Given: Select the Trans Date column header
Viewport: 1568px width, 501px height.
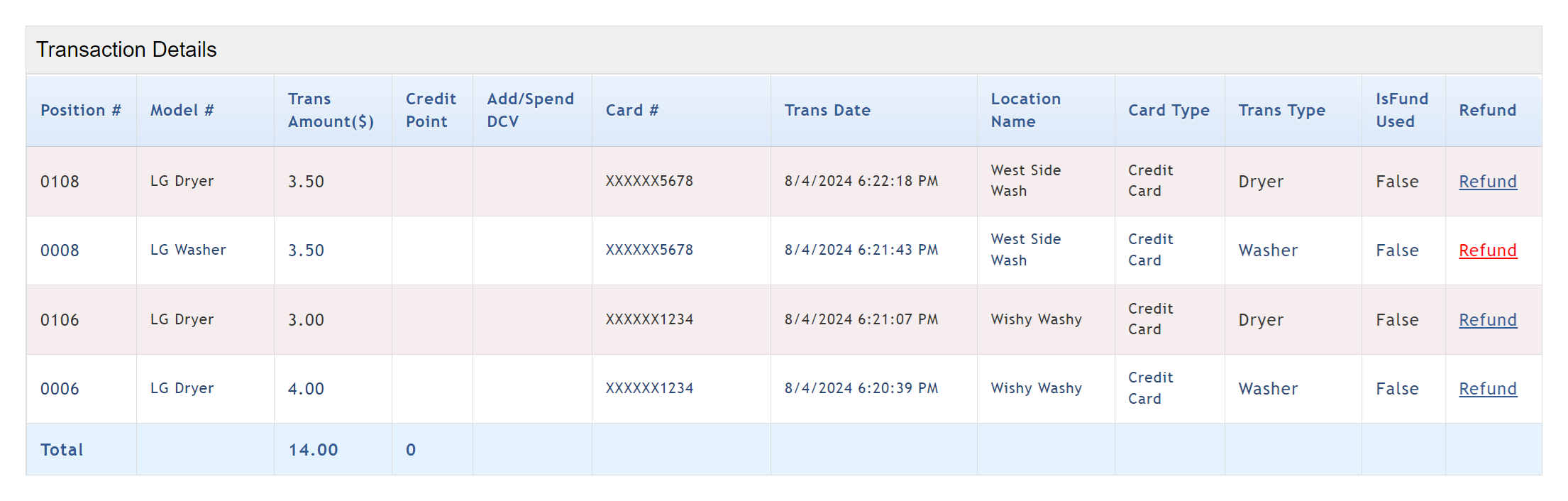Looking at the screenshot, I should [x=827, y=111].
